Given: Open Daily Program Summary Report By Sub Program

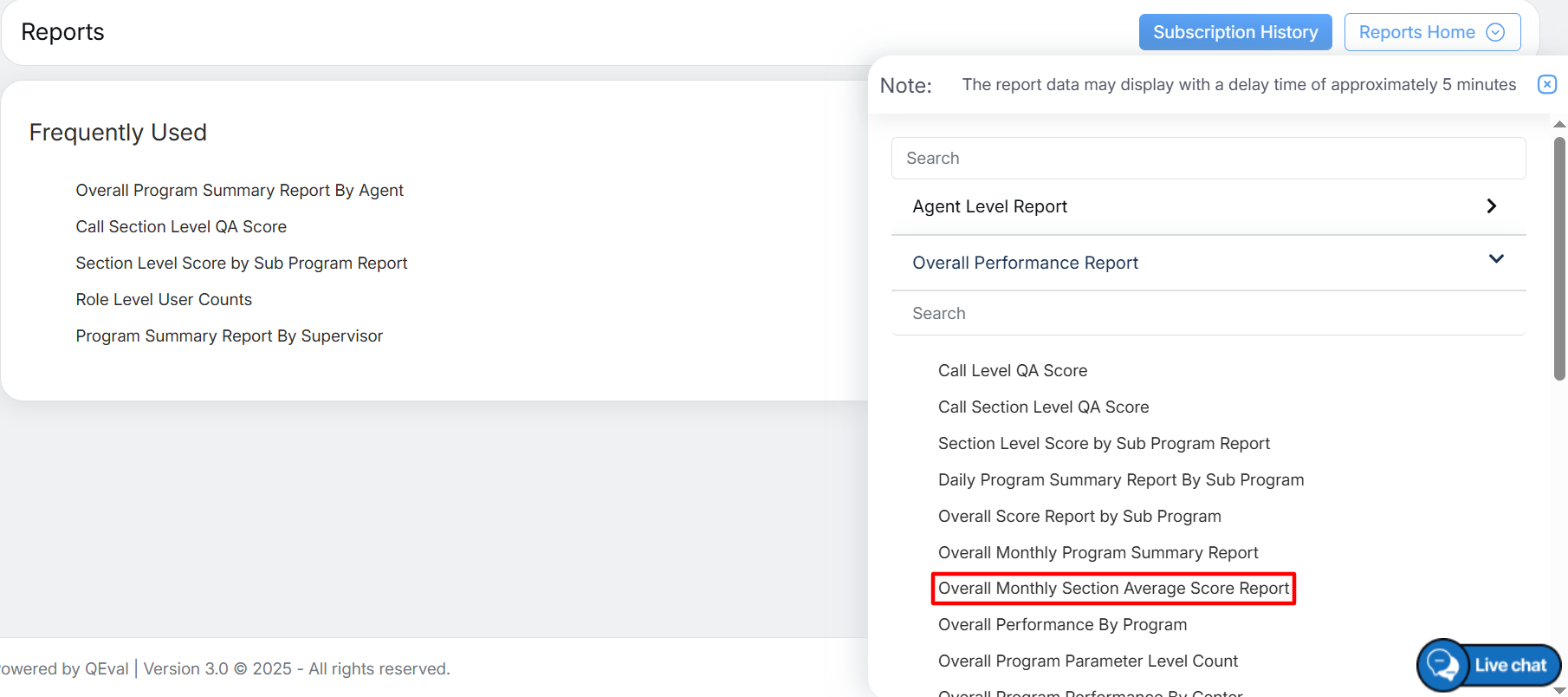Looking at the screenshot, I should [1120, 480].
